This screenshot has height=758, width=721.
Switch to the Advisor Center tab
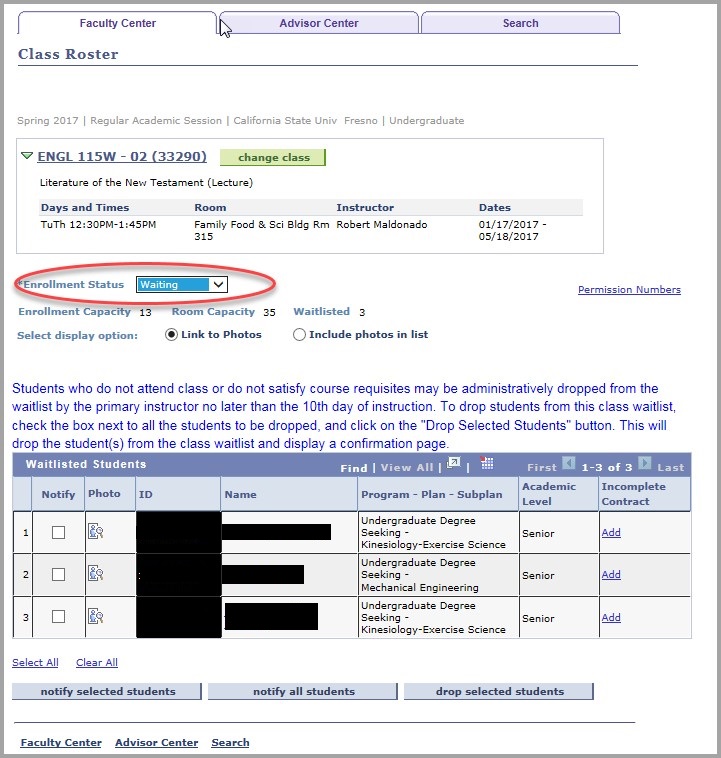coord(319,23)
